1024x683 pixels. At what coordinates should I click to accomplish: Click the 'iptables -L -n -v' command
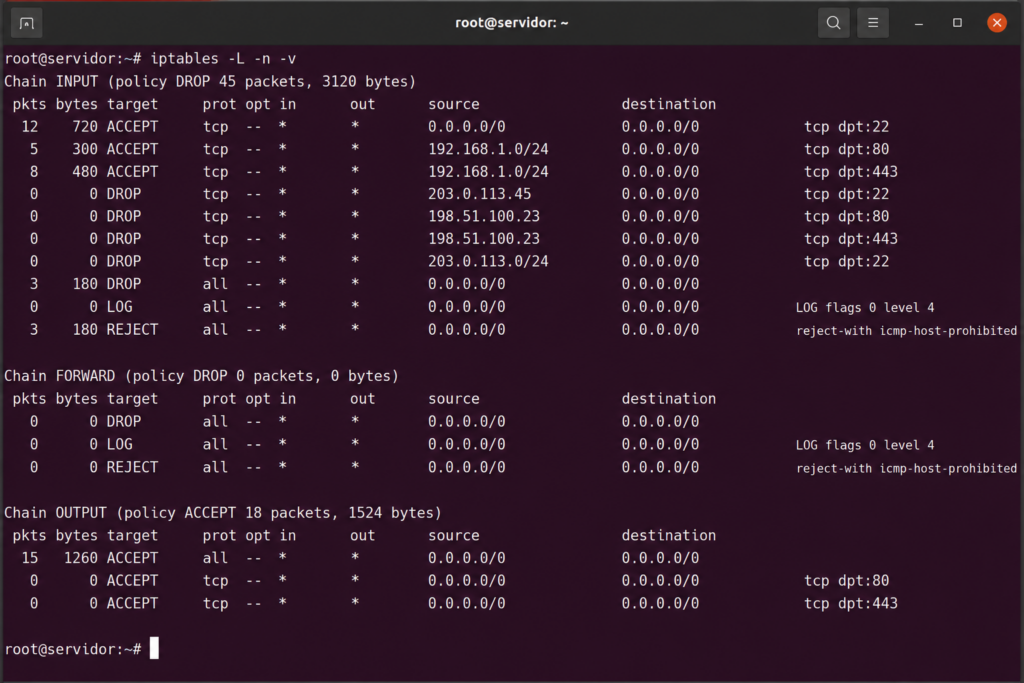click(223, 59)
